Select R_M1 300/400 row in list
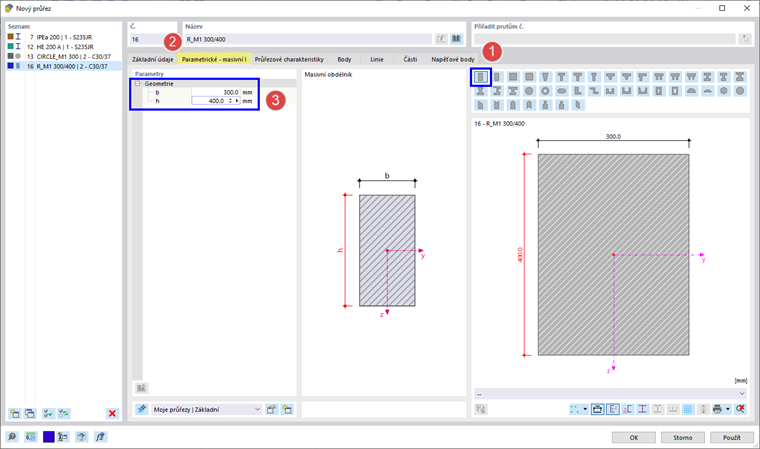760x449 pixels. (x=63, y=66)
